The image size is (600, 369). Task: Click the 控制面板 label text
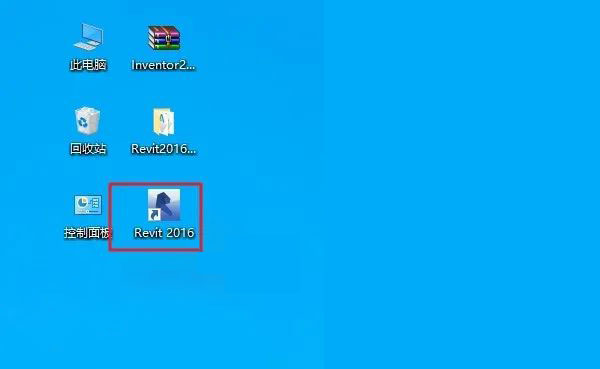[x=87, y=233]
